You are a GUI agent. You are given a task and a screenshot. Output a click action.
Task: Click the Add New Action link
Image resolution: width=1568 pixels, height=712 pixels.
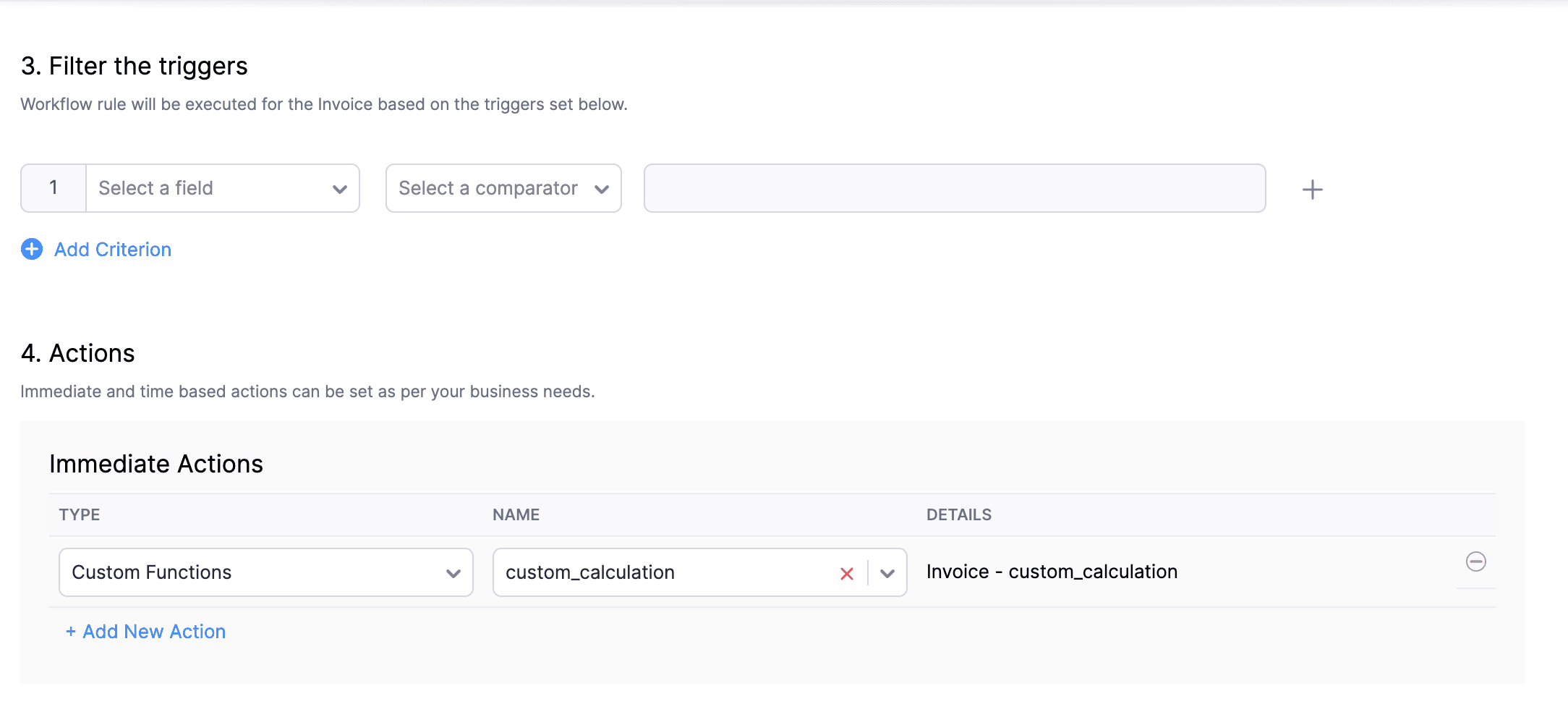click(x=146, y=632)
